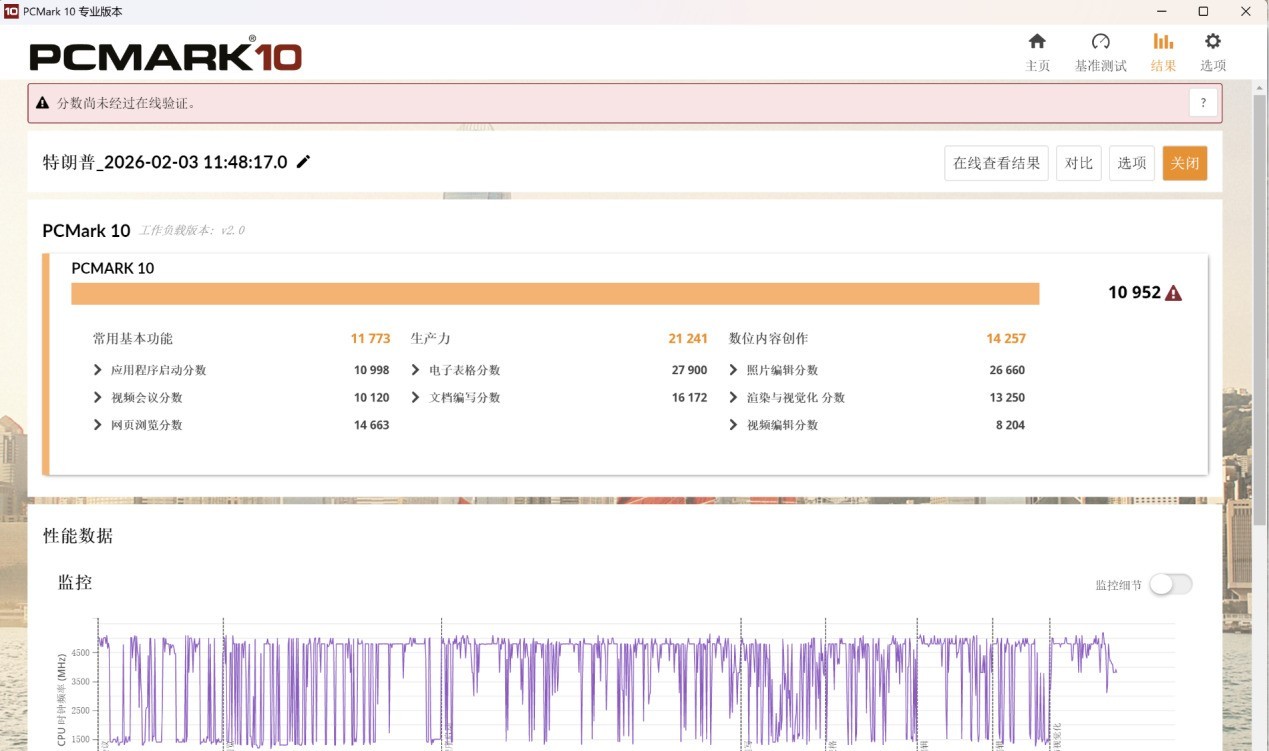Expand 照片编辑分数 details

point(734,370)
